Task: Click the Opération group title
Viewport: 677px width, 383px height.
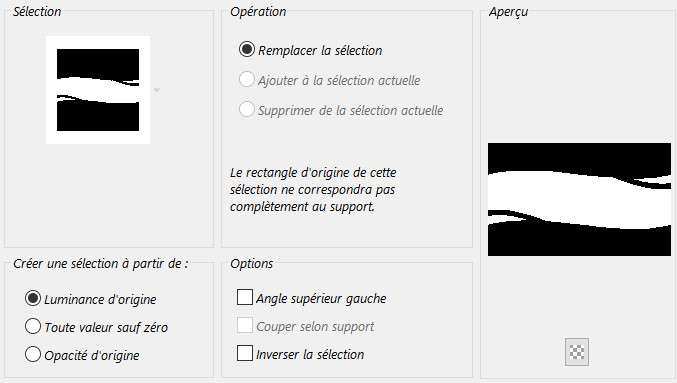Action: coord(258,12)
